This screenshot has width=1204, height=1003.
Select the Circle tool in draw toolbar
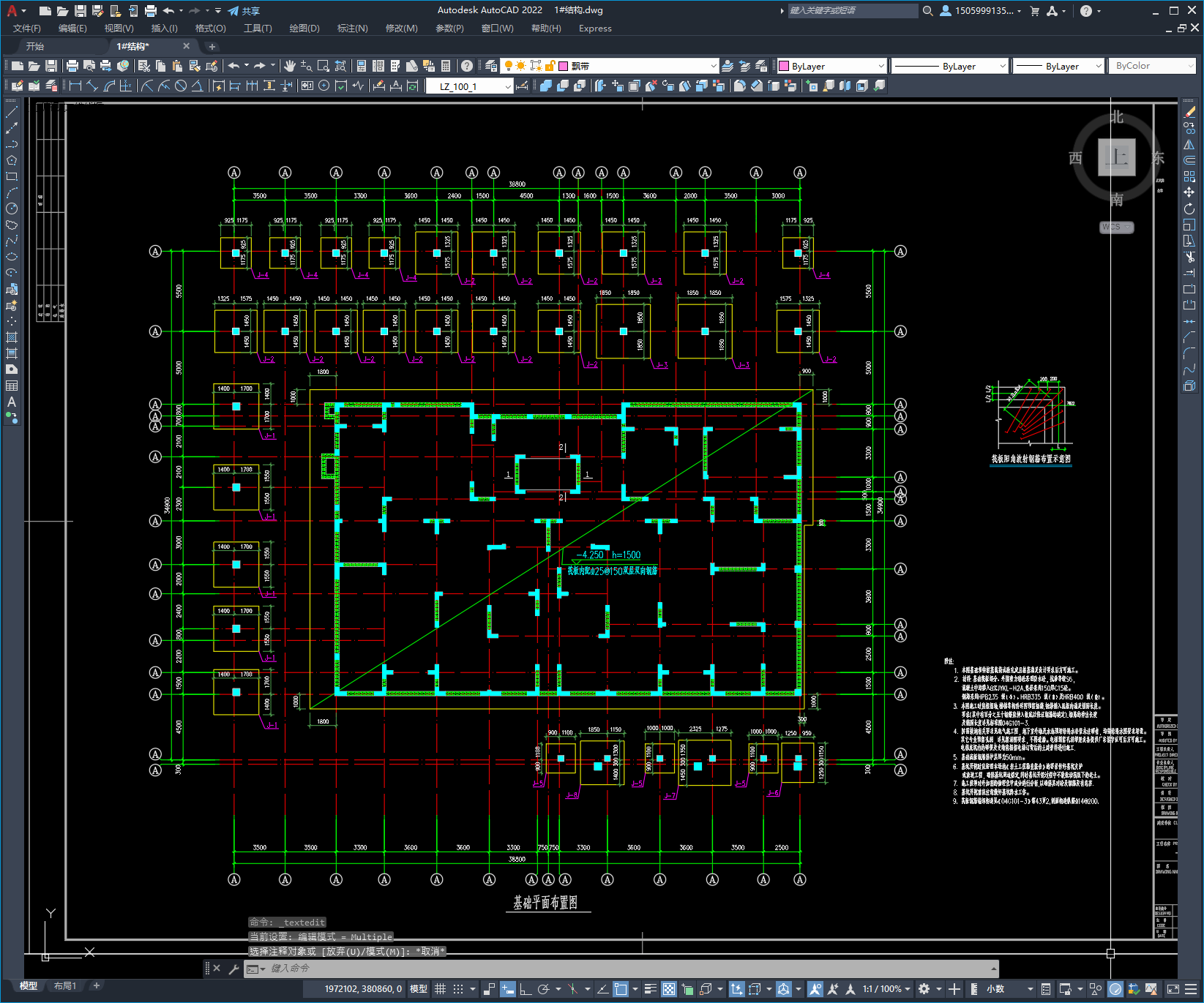coord(12,209)
